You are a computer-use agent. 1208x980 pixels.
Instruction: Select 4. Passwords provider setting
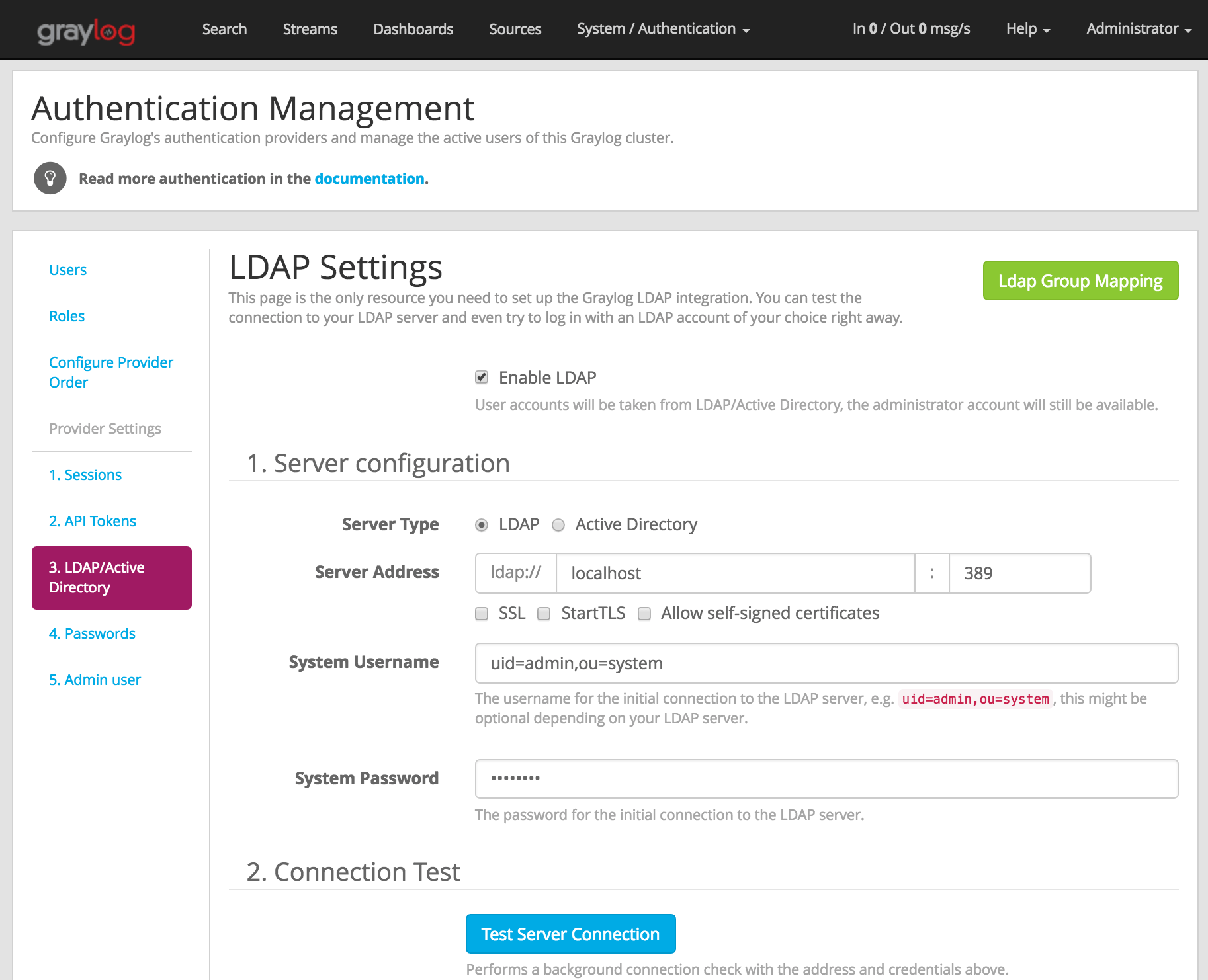click(92, 633)
